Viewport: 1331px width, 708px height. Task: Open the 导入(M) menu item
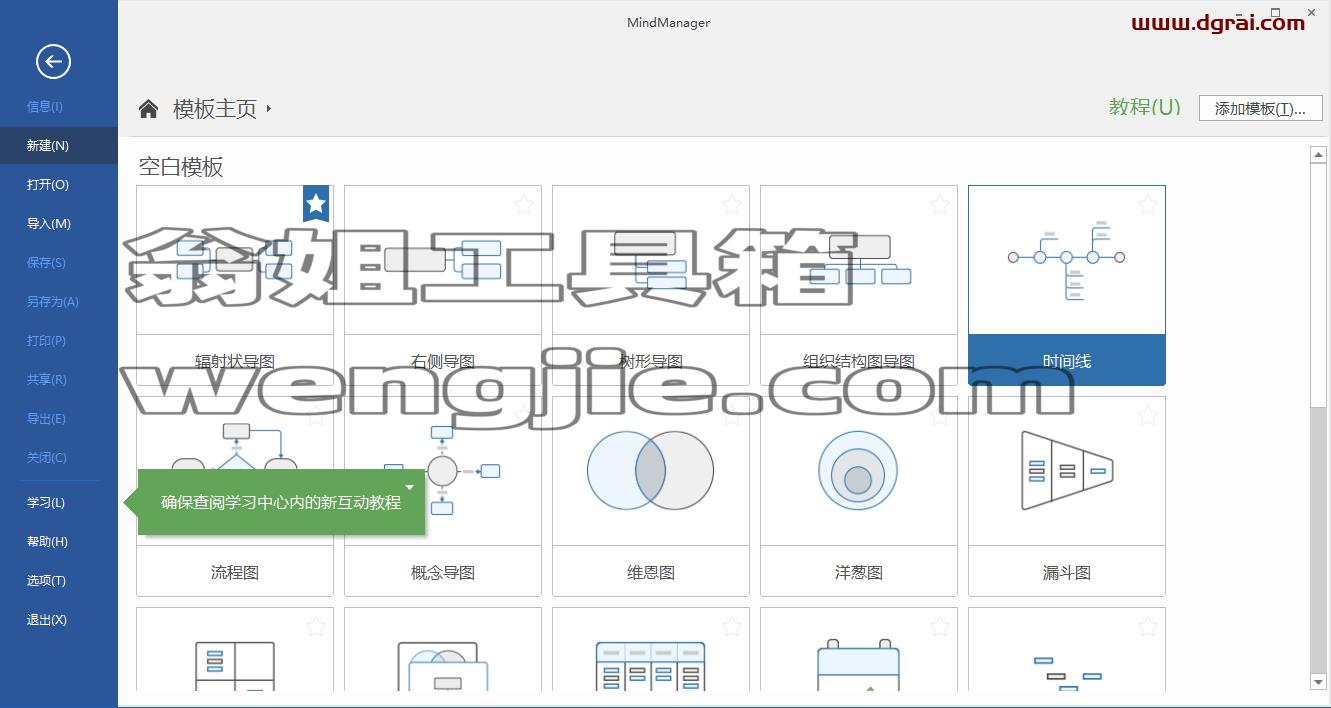point(59,223)
